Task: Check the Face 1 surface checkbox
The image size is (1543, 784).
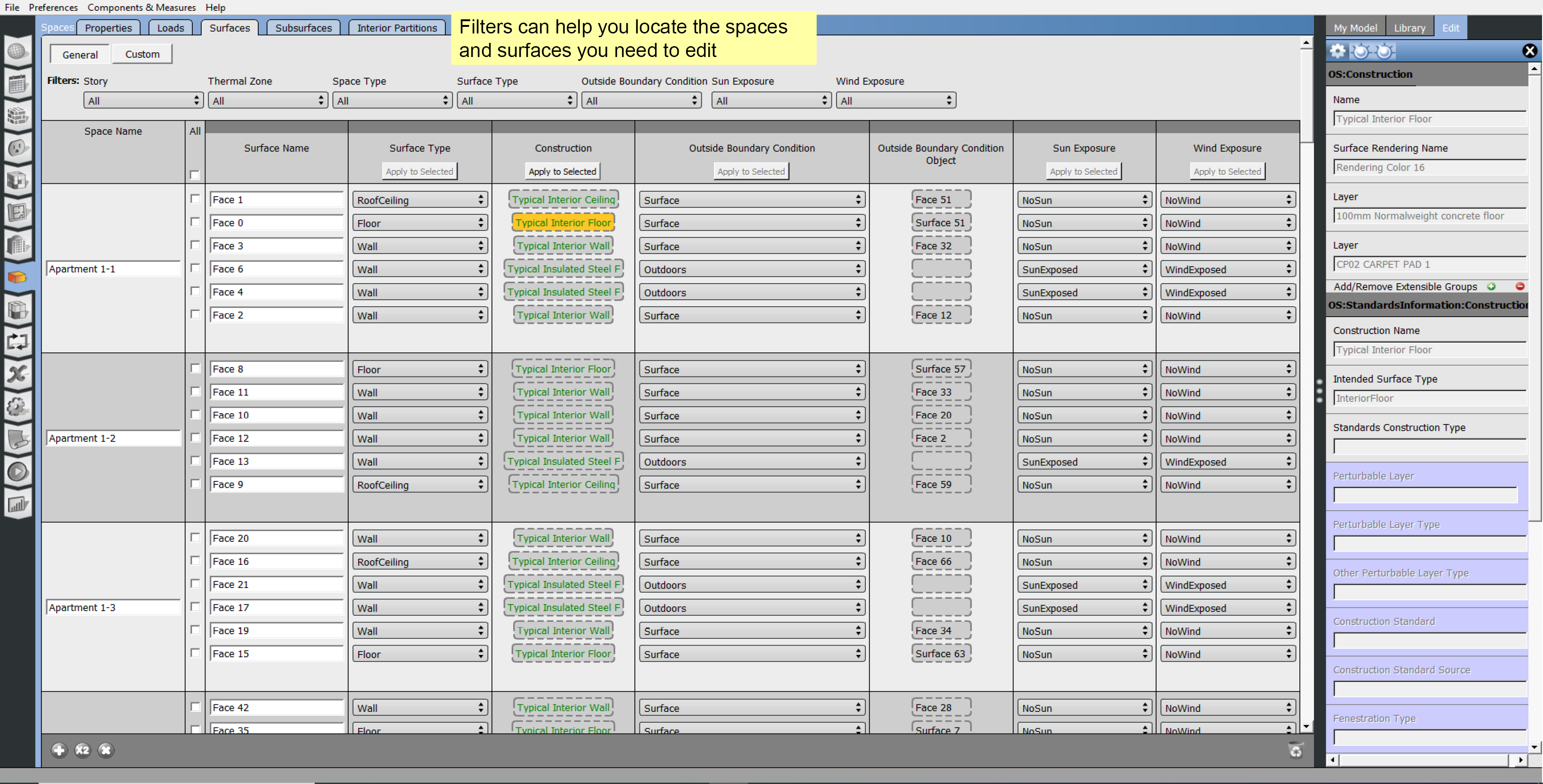Action: coord(195,199)
